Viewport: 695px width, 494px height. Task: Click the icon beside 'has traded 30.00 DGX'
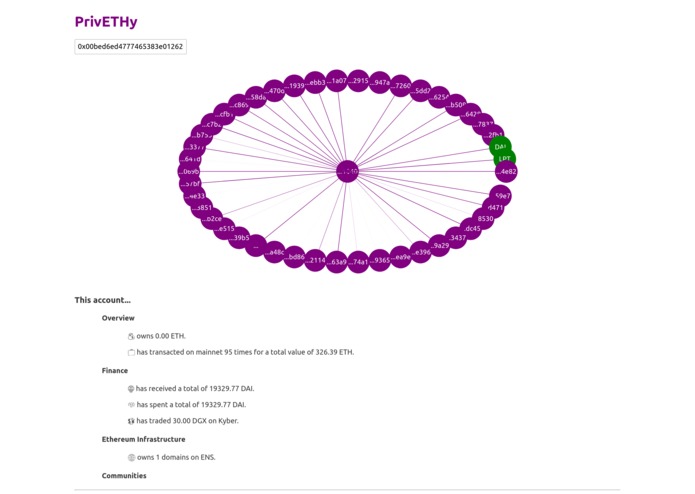click(x=131, y=421)
